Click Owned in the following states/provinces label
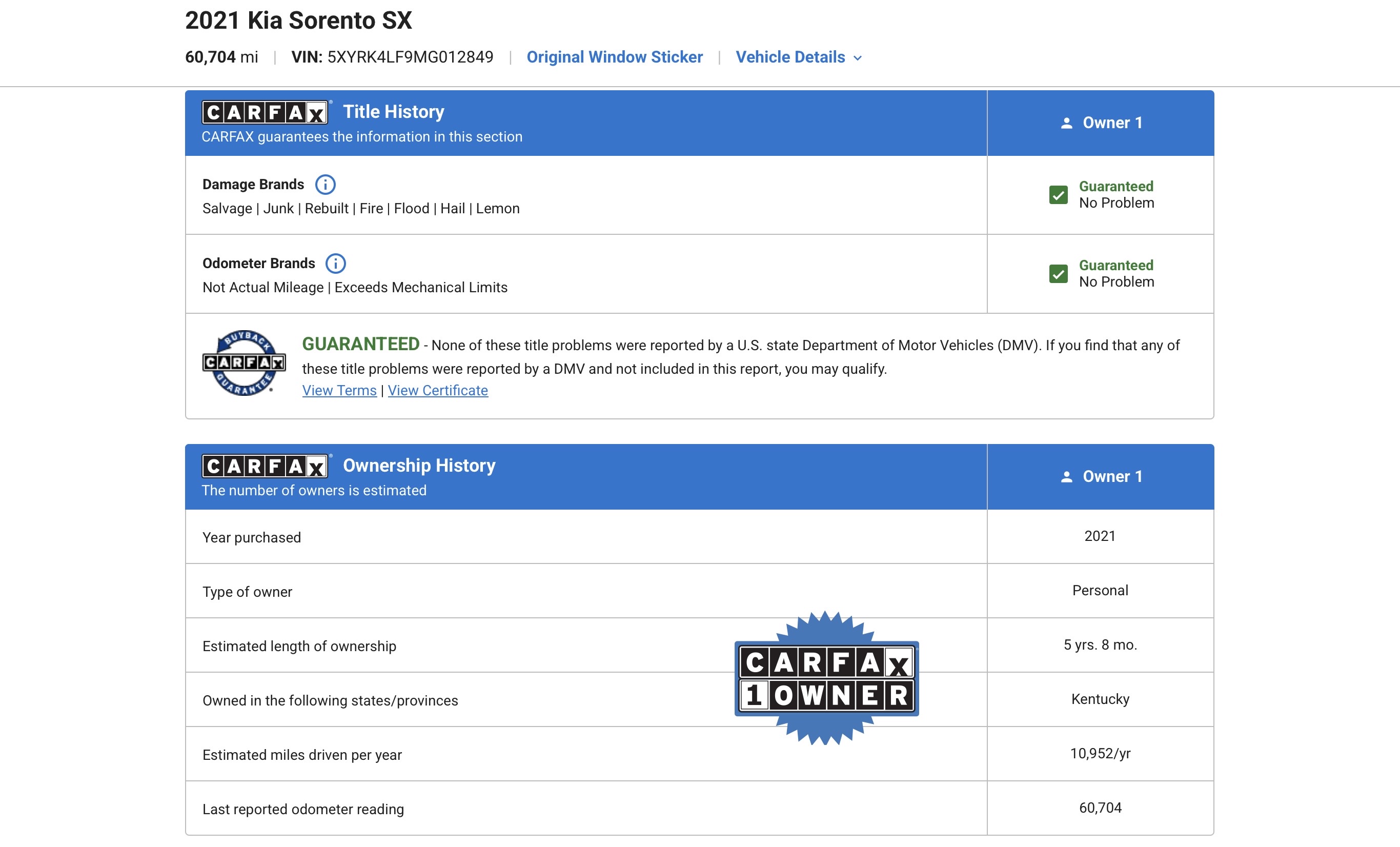1400x847 pixels. [330, 700]
